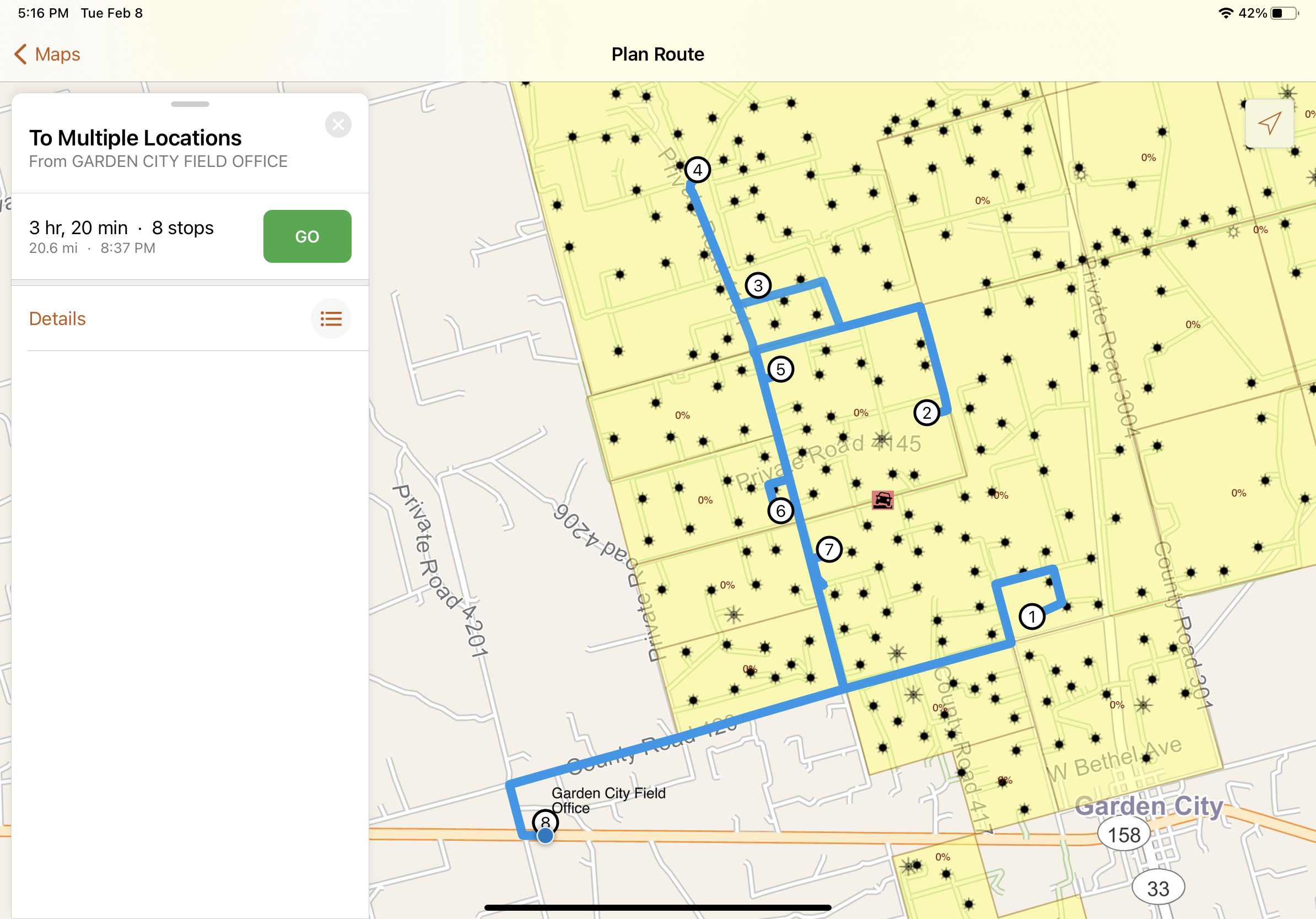The height and width of the screenshot is (919, 1316).
Task: Select stop marker number 2
Action: coord(926,413)
